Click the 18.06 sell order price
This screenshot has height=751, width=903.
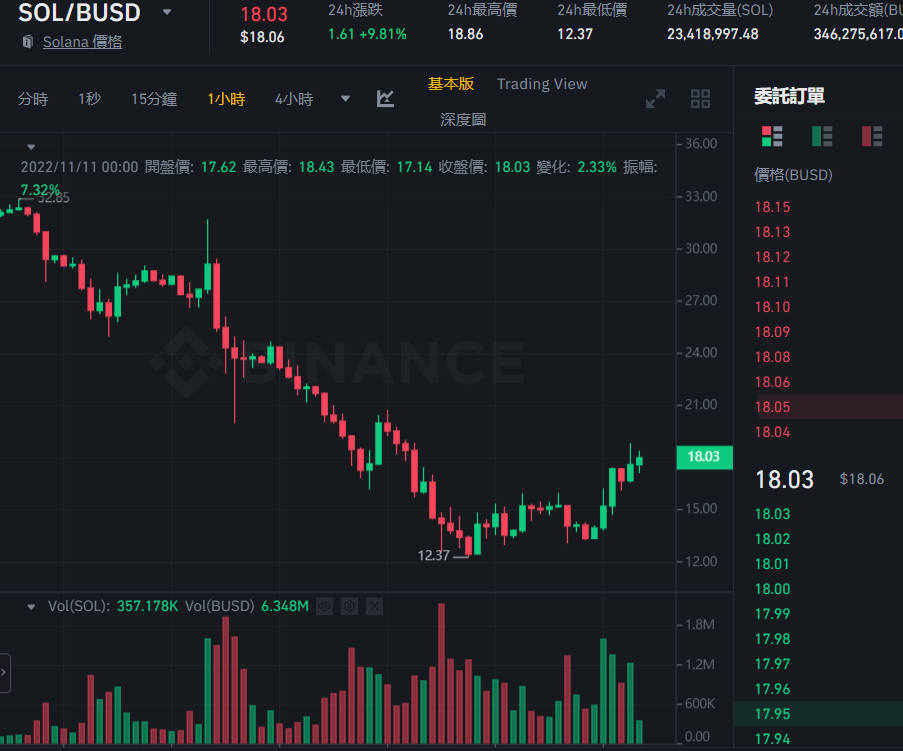[x=772, y=382]
